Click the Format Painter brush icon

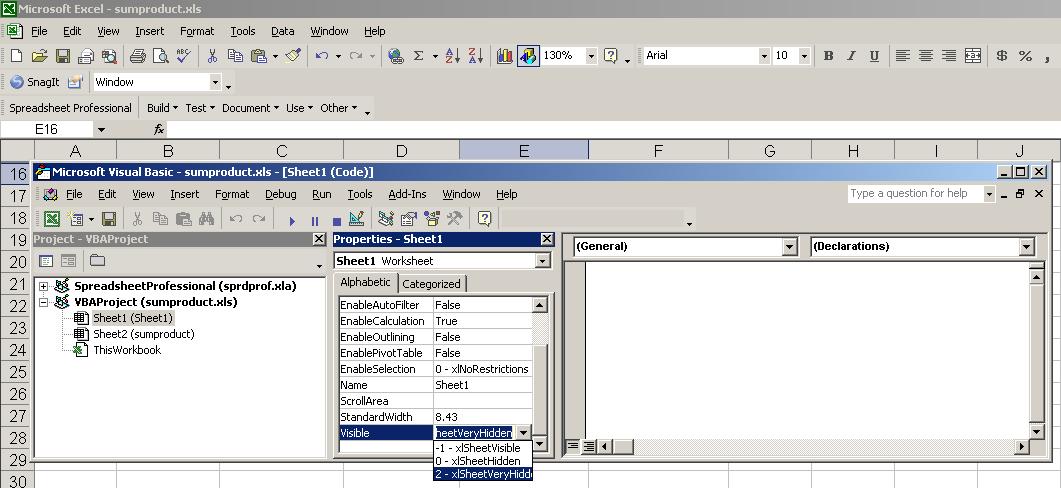[x=293, y=56]
